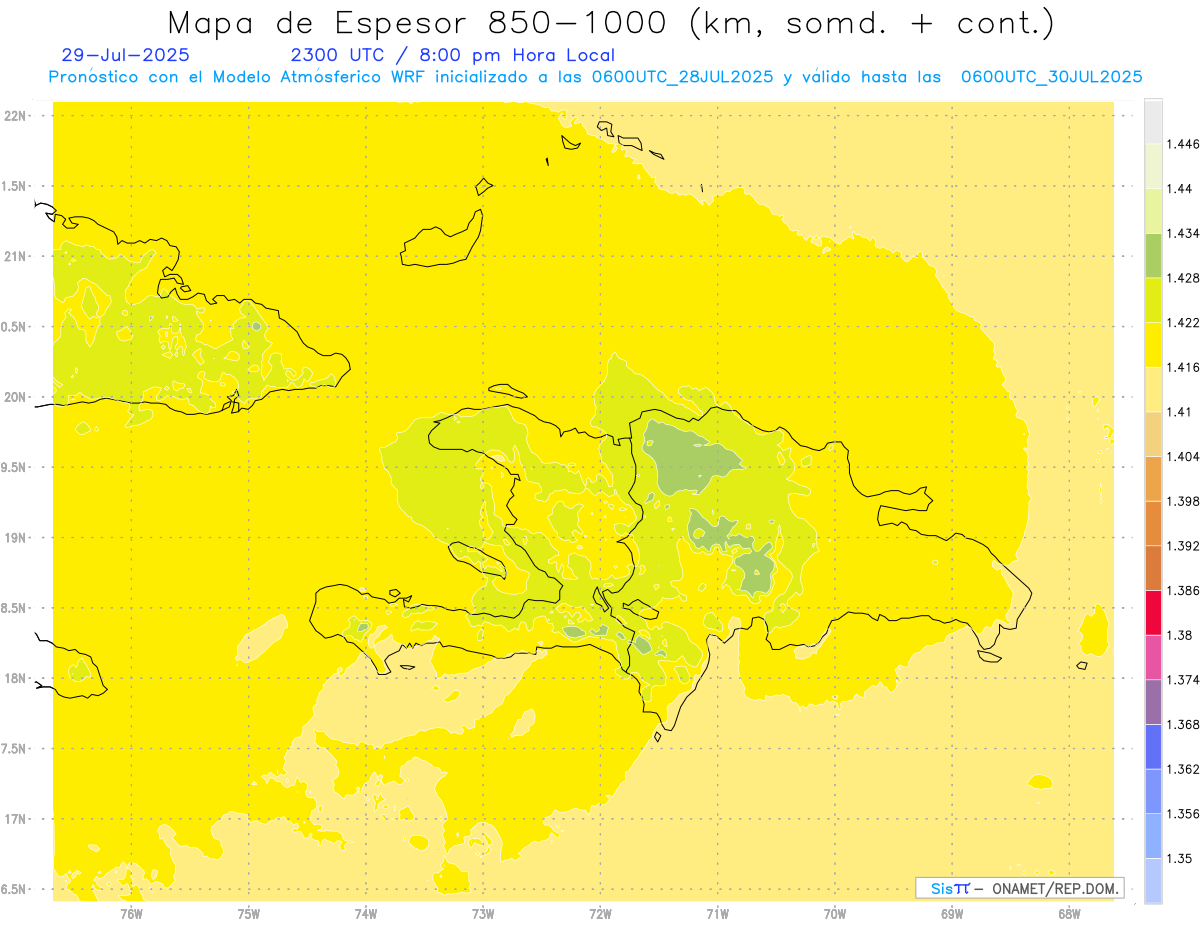Click the 1.368 legend value
The height and width of the screenshot is (927, 1200).
1183,724
